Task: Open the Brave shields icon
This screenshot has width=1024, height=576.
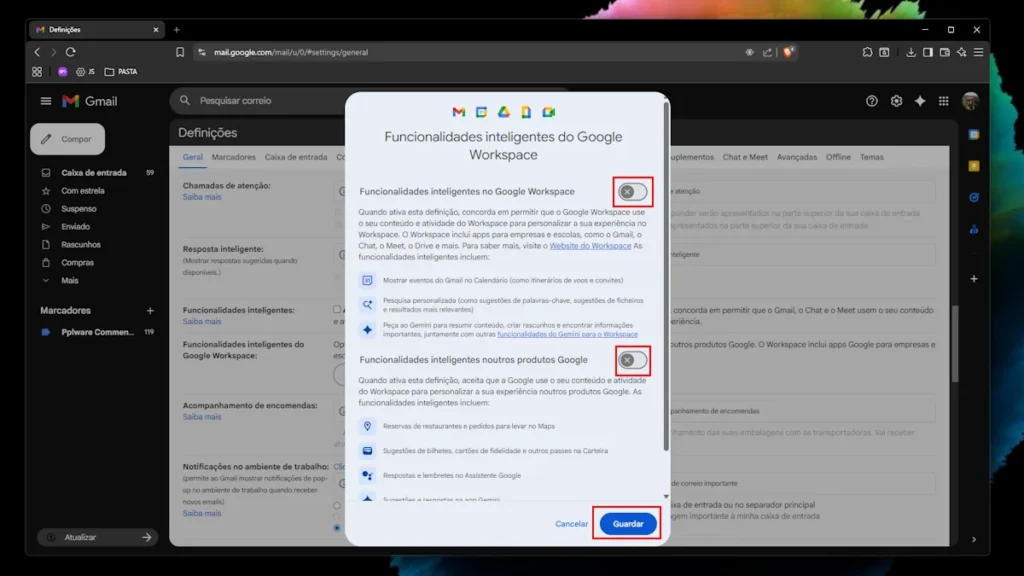Action: tap(788, 52)
